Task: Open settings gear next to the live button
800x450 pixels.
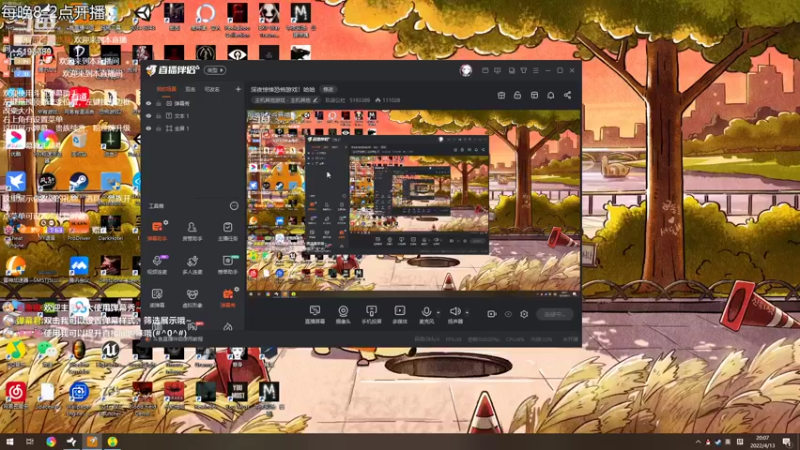Action: pos(524,314)
